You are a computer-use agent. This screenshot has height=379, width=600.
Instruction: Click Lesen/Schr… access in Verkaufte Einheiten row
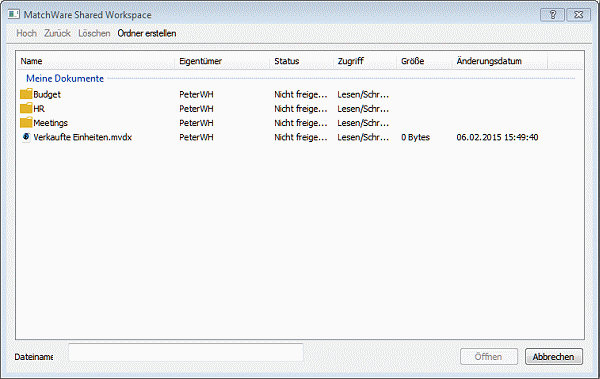tap(363, 137)
